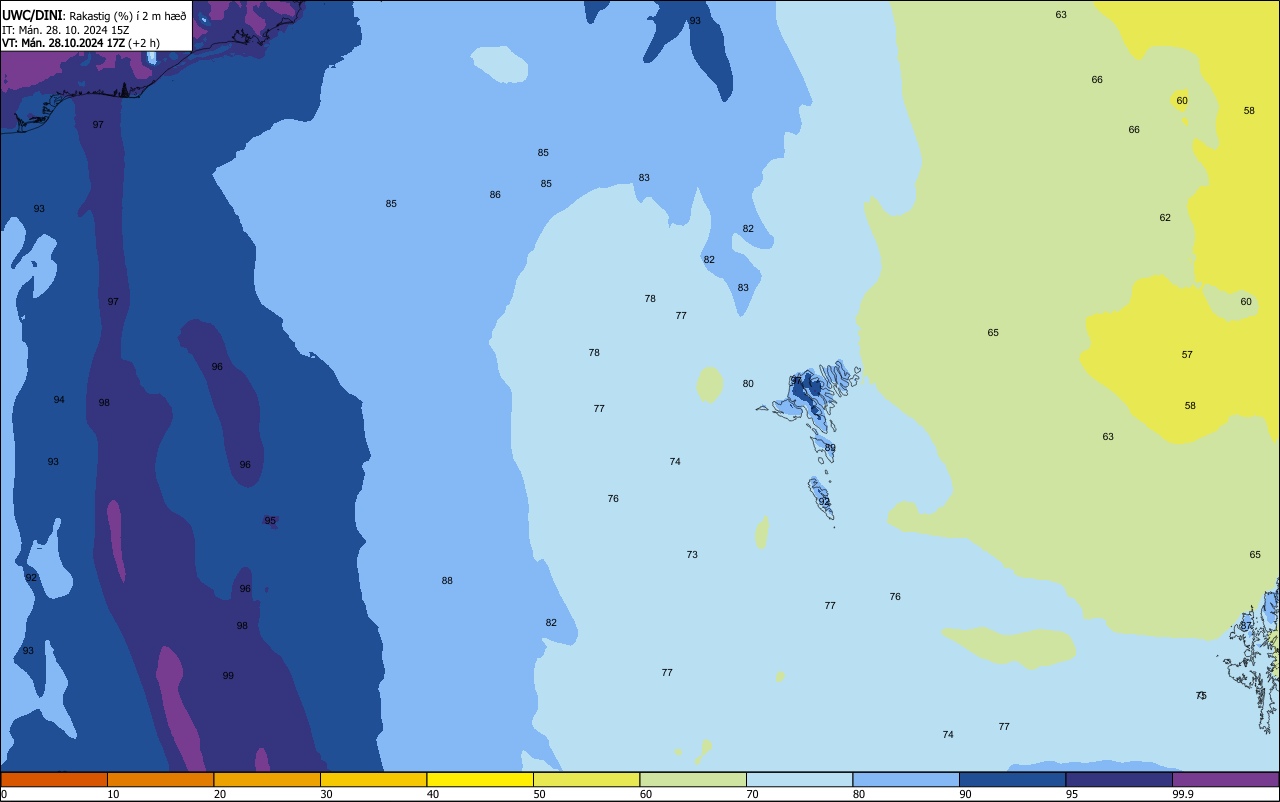The image size is (1280, 802).
Task: Click the 70 legend tick label
Action: [752, 794]
